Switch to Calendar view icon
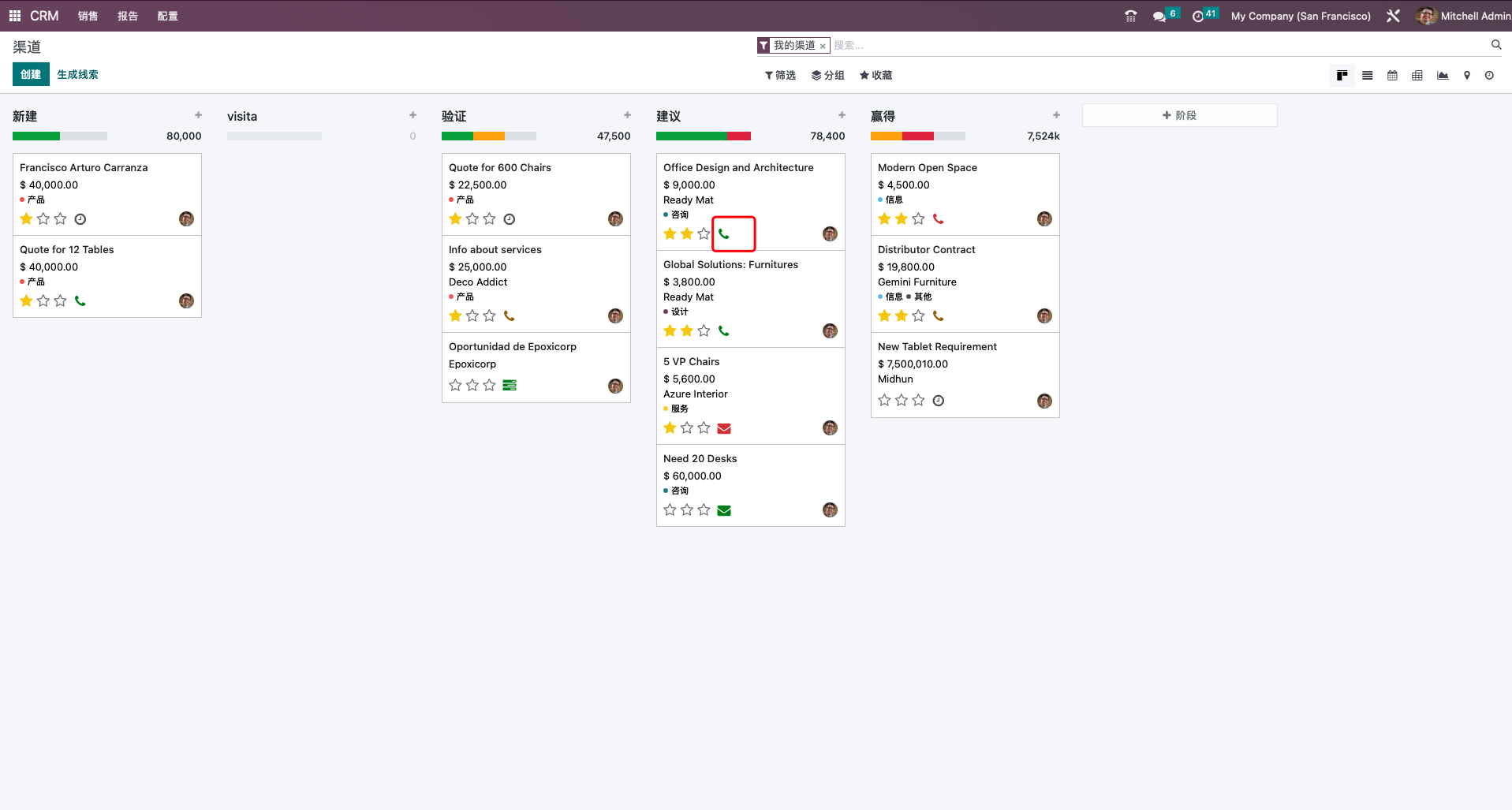This screenshot has height=810, width=1512. coord(1392,76)
